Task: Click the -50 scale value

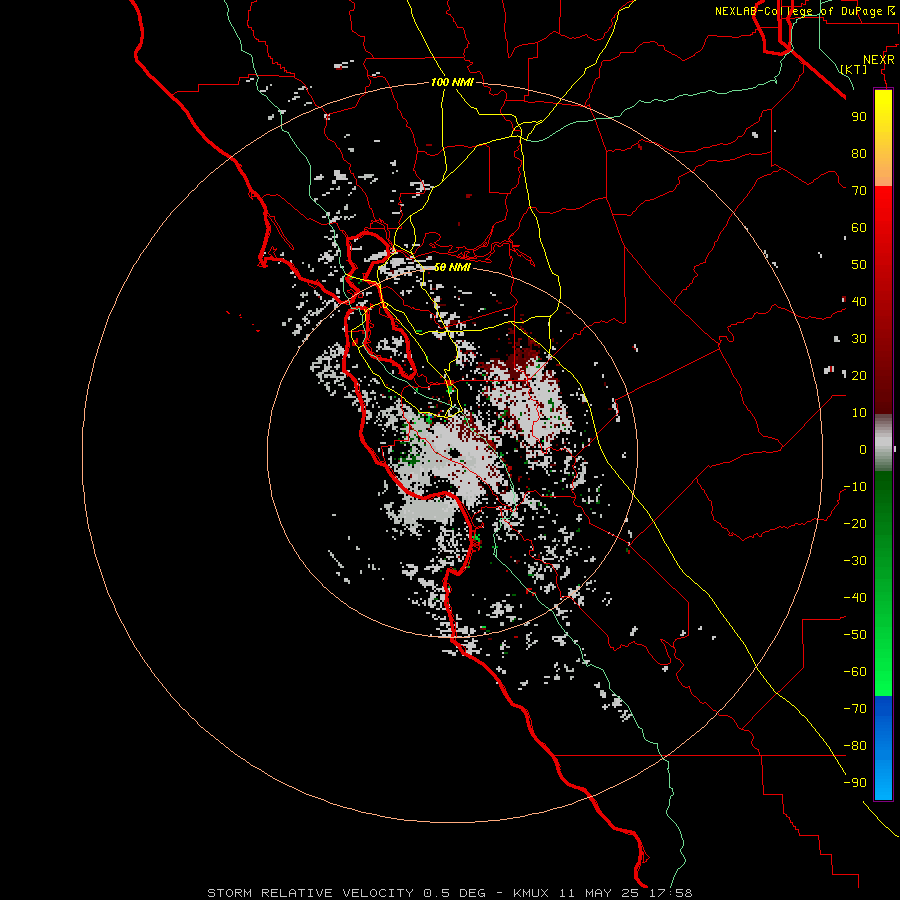Action: (855, 635)
